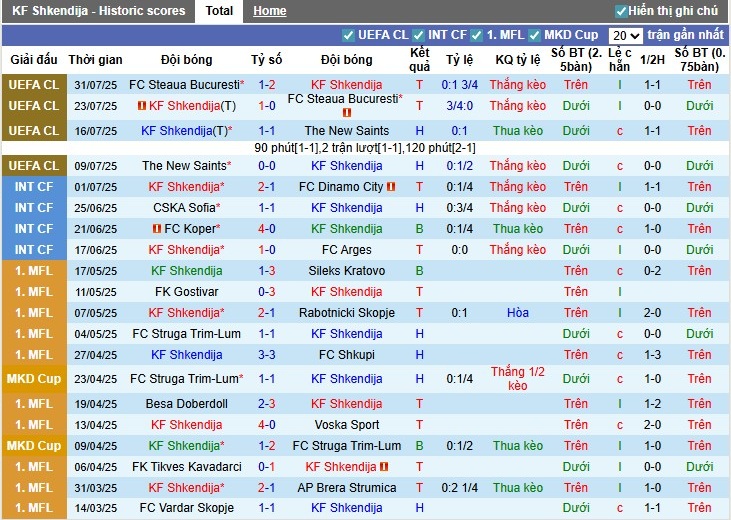Image resolution: width=731 pixels, height=520 pixels.
Task: Click the Thắng 1/2 kèo result
Action: pos(517,379)
